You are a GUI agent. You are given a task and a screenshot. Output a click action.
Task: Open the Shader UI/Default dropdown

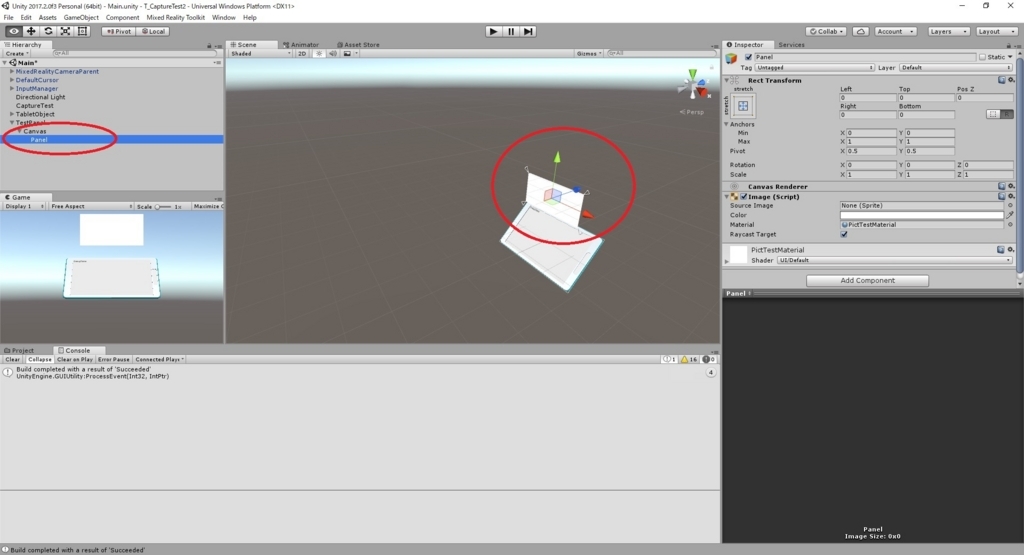tap(895, 261)
